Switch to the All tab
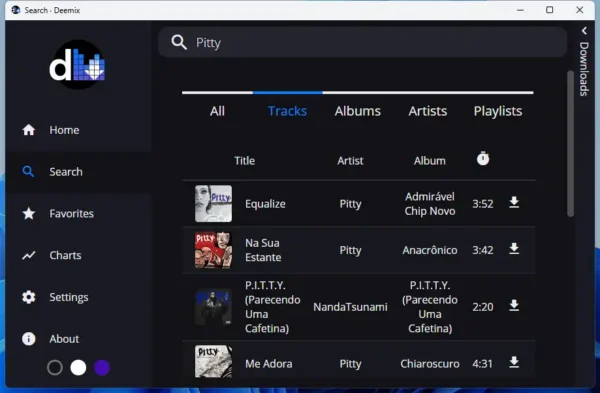 tap(217, 111)
